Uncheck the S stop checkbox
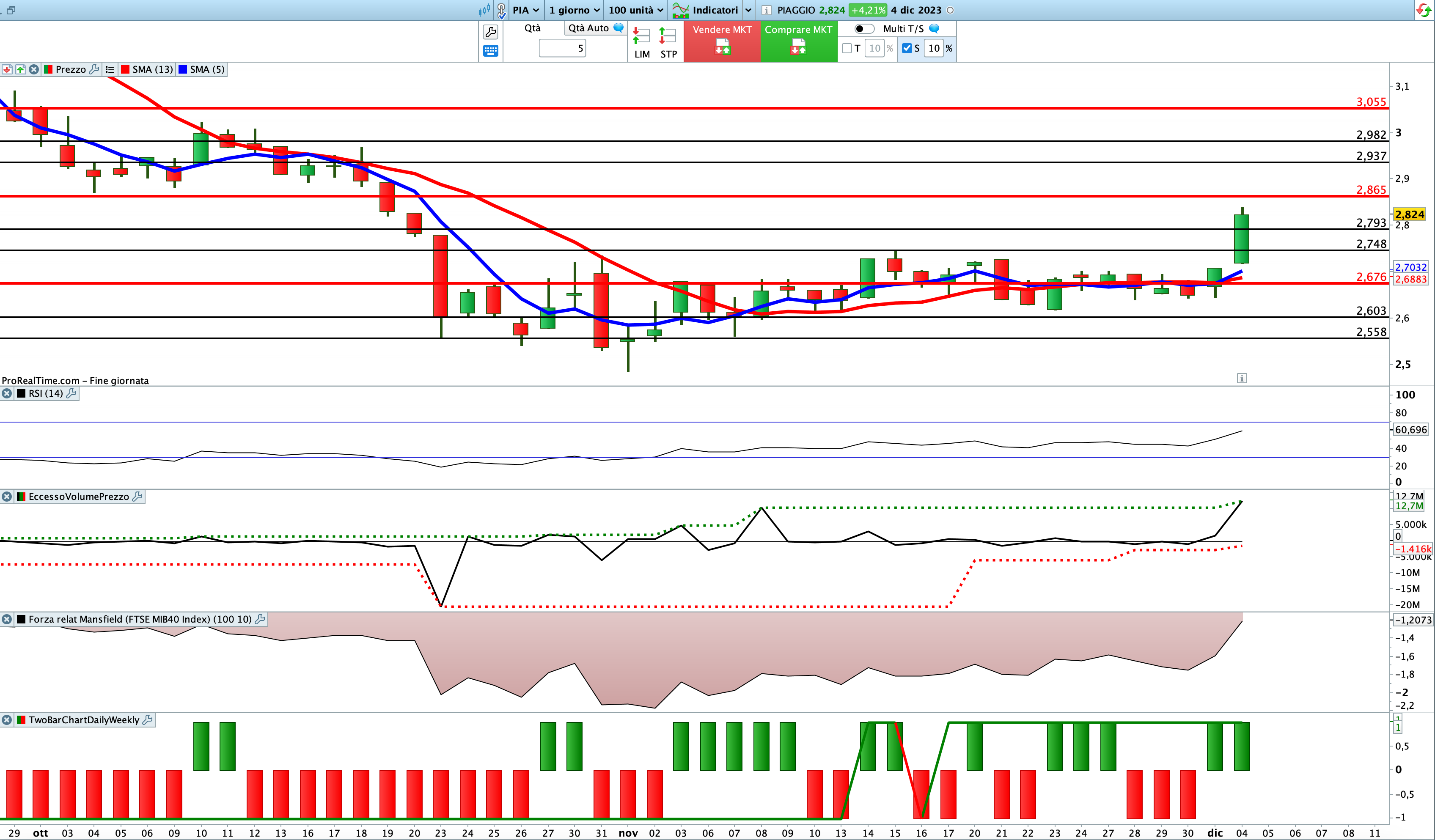This screenshot has width=1435, height=840. pyautogui.click(x=907, y=48)
